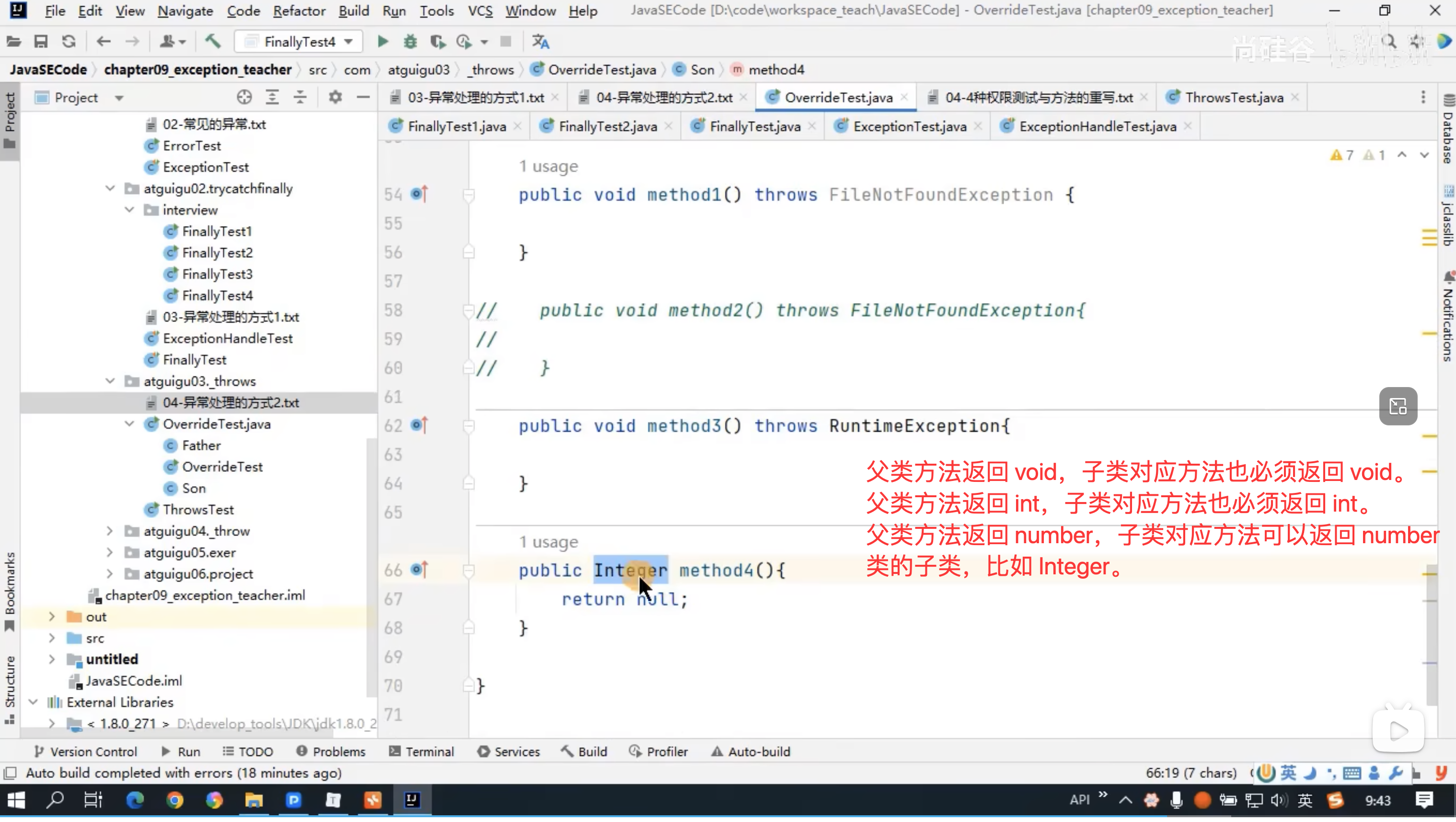Click the Save All disk icon
The image size is (1456, 822).
click(x=41, y=41)
